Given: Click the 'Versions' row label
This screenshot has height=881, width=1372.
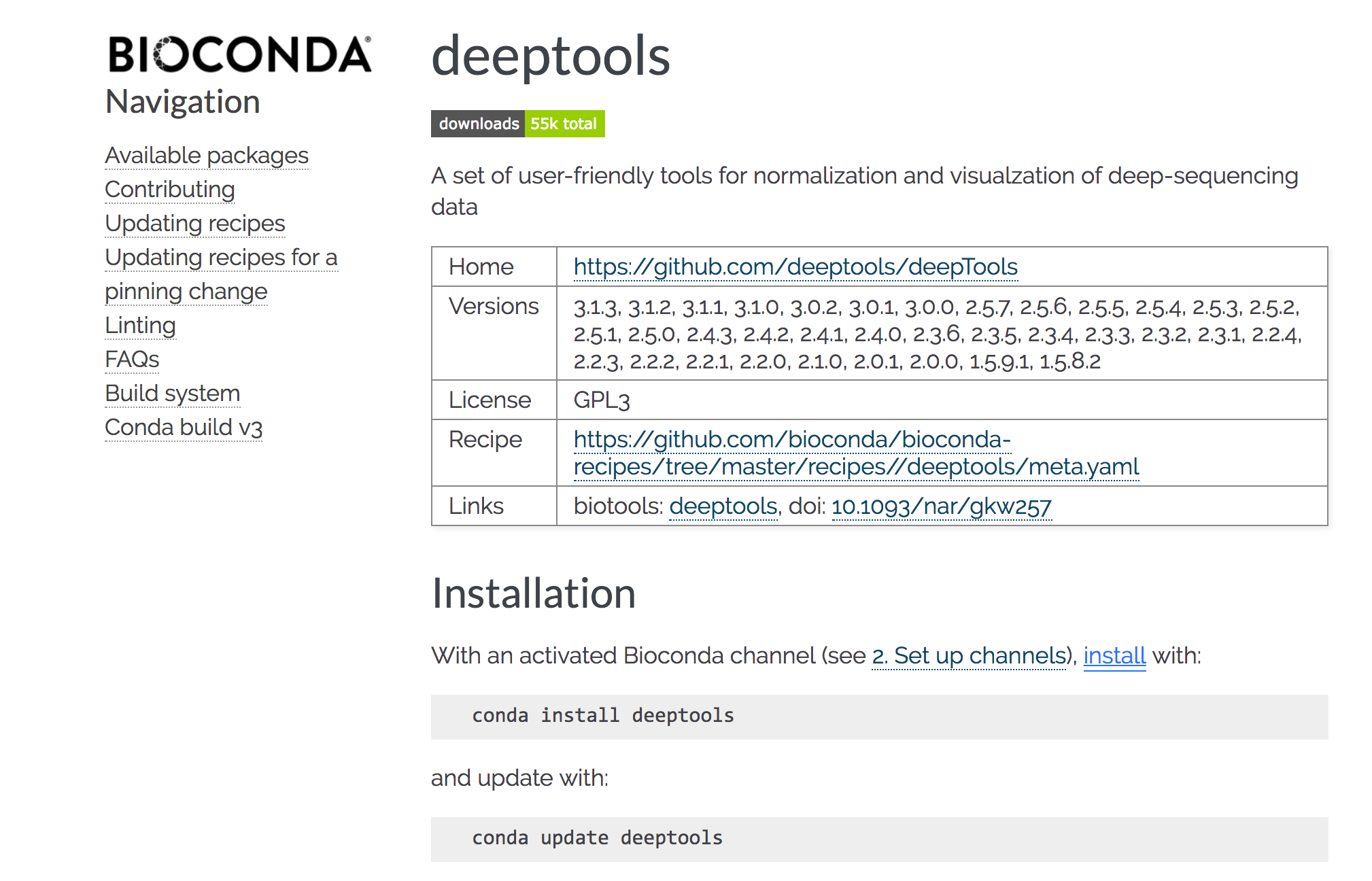Looking at the screenshot, I should coord(494,307).
